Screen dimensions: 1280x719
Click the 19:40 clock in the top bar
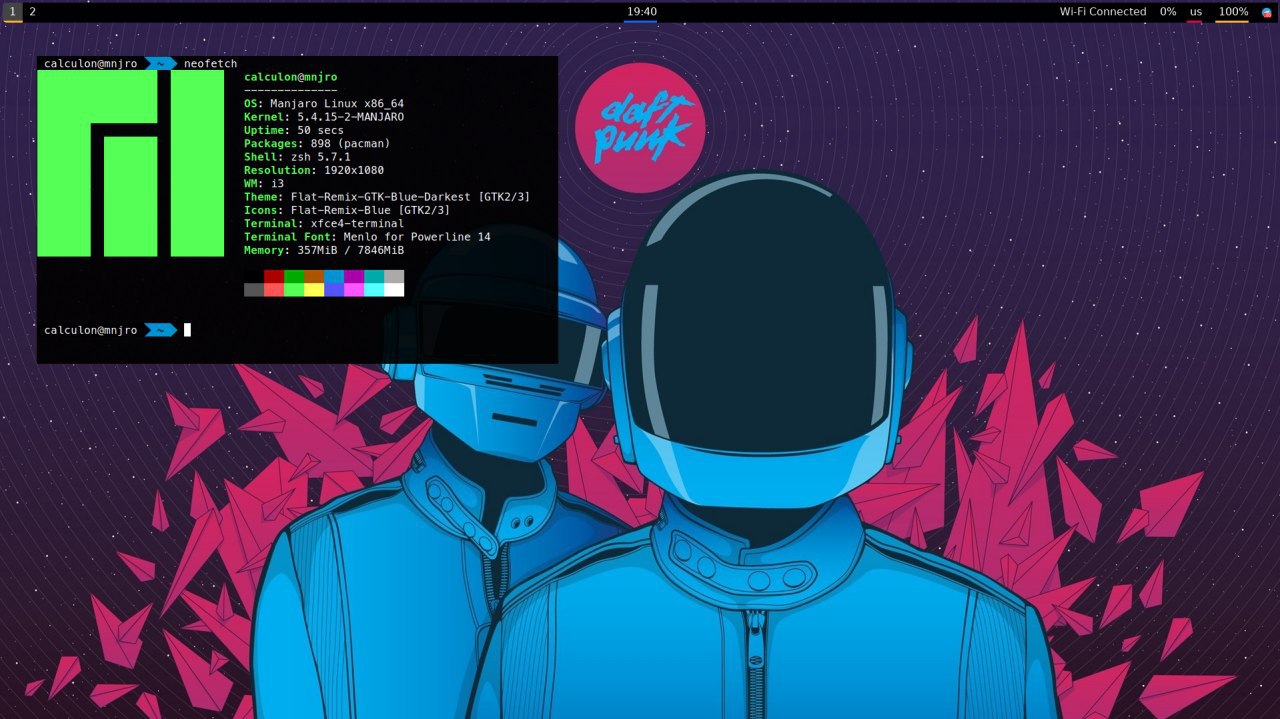click(x=641, y=12)
